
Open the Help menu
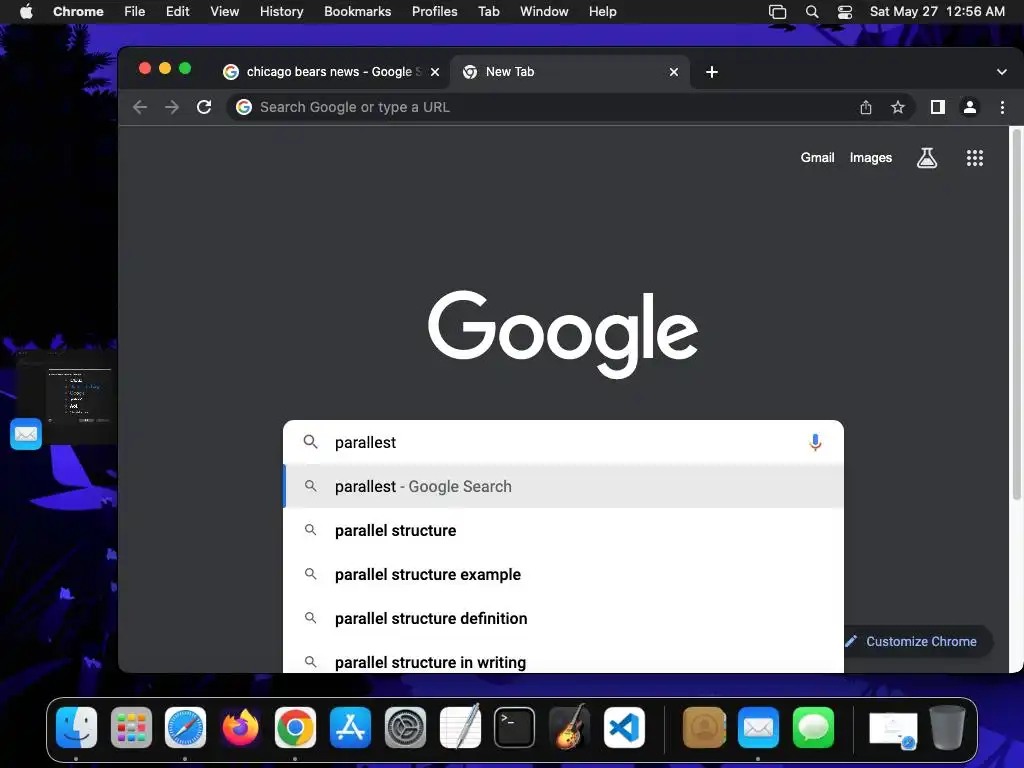click(x=602, y=12)
